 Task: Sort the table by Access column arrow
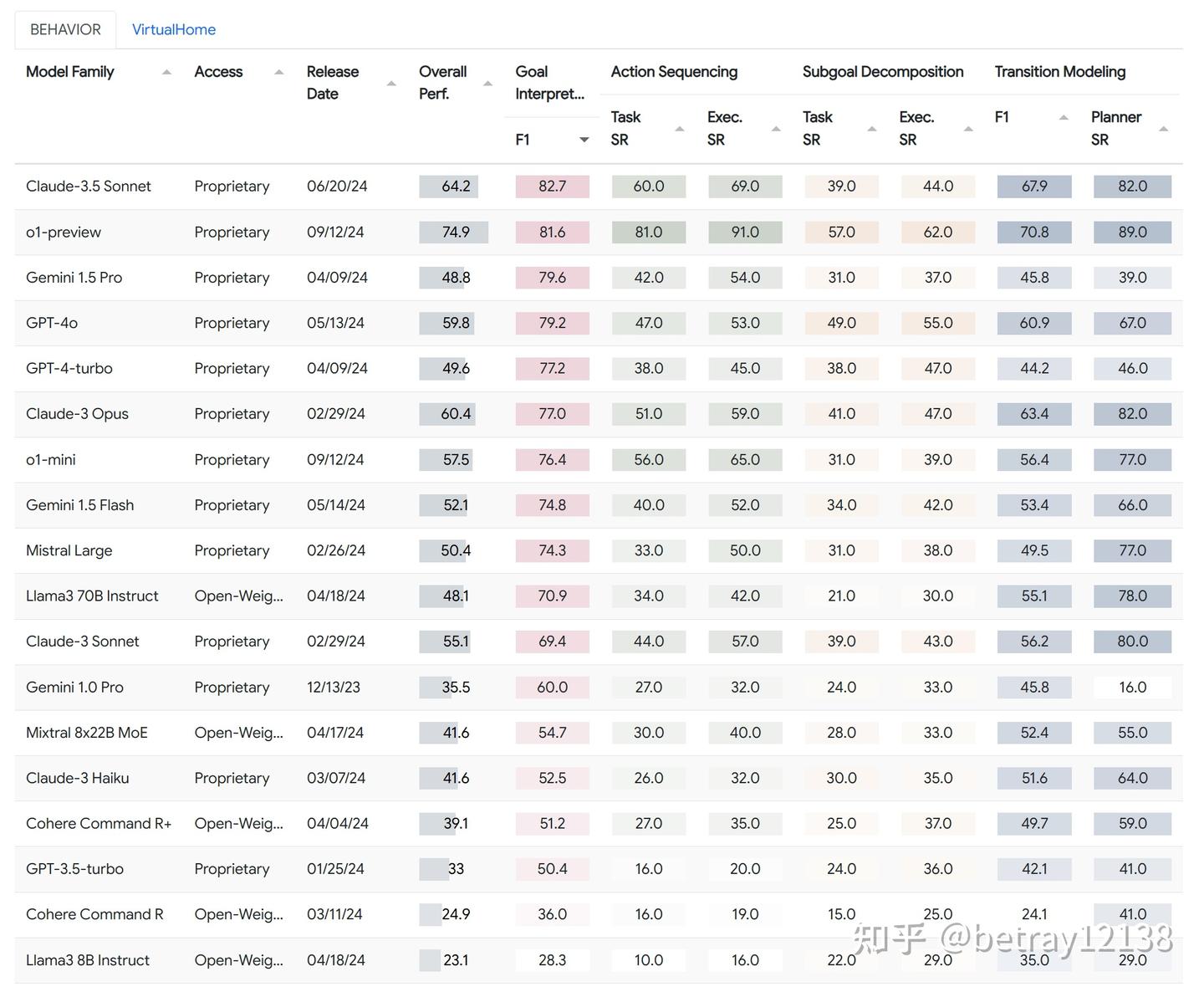tap(278, 72)
